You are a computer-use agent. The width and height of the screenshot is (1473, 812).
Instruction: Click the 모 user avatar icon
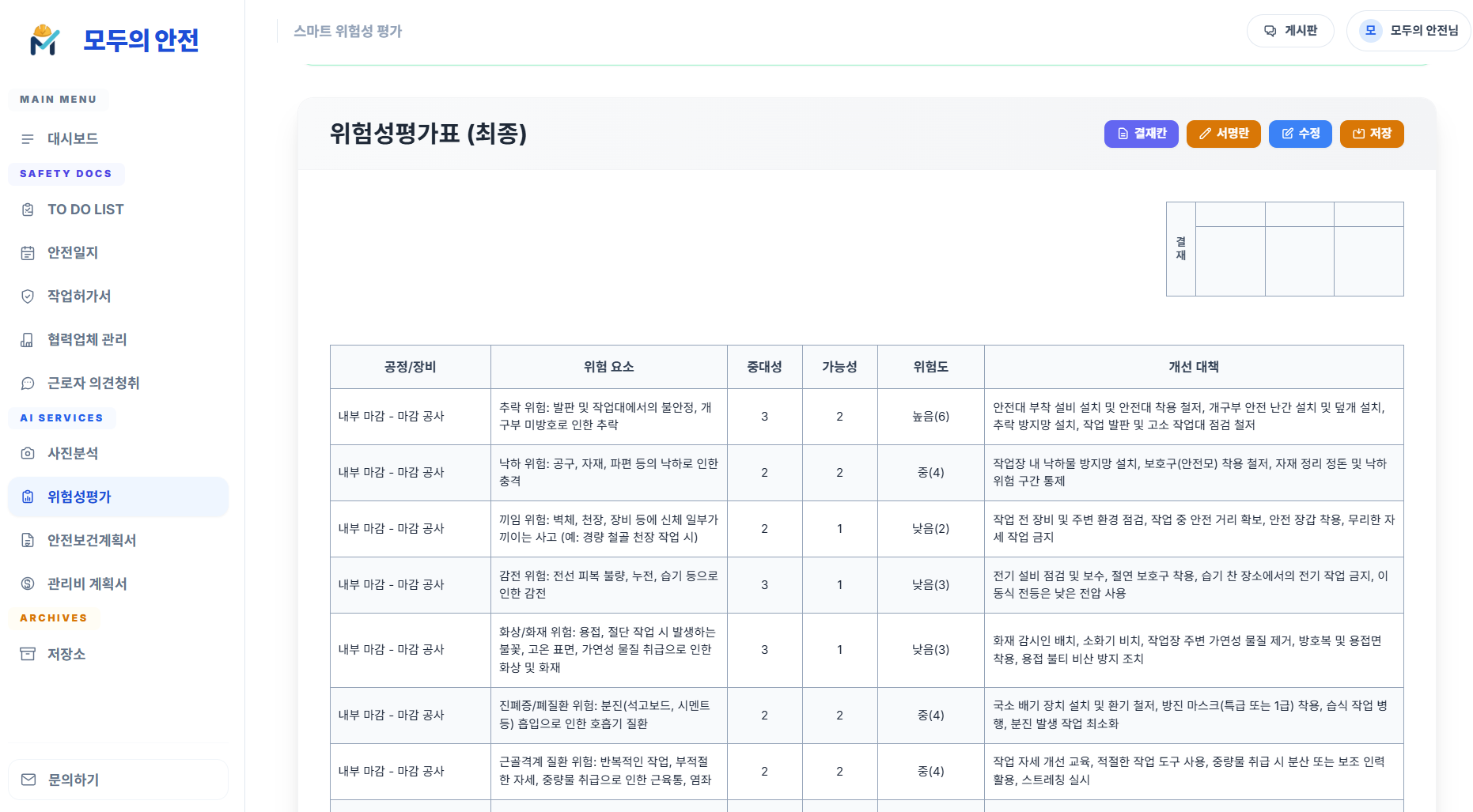pyautogui.click(x=1370, y=30)
